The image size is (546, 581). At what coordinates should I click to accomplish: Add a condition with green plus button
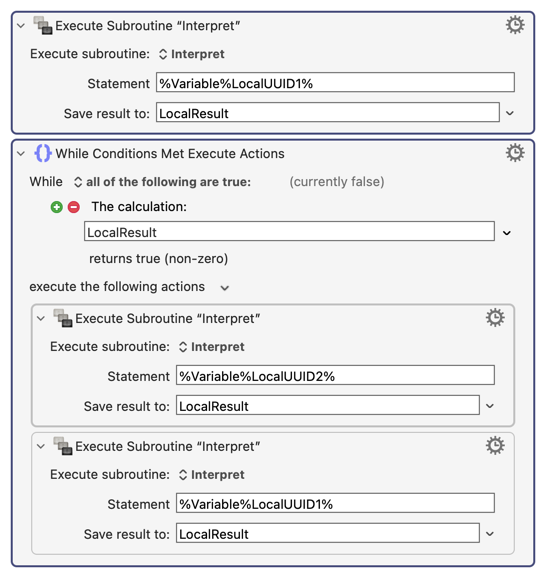[x=56, y=207]
